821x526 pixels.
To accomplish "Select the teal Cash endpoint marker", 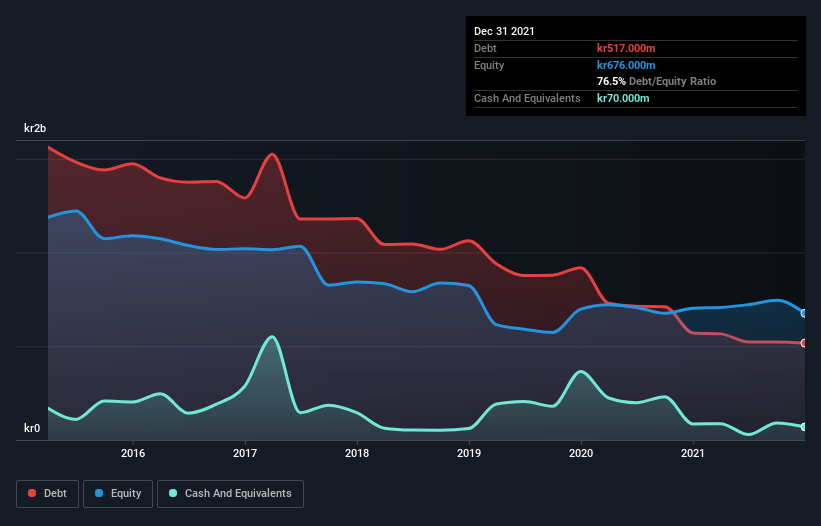I will (804, 427).
